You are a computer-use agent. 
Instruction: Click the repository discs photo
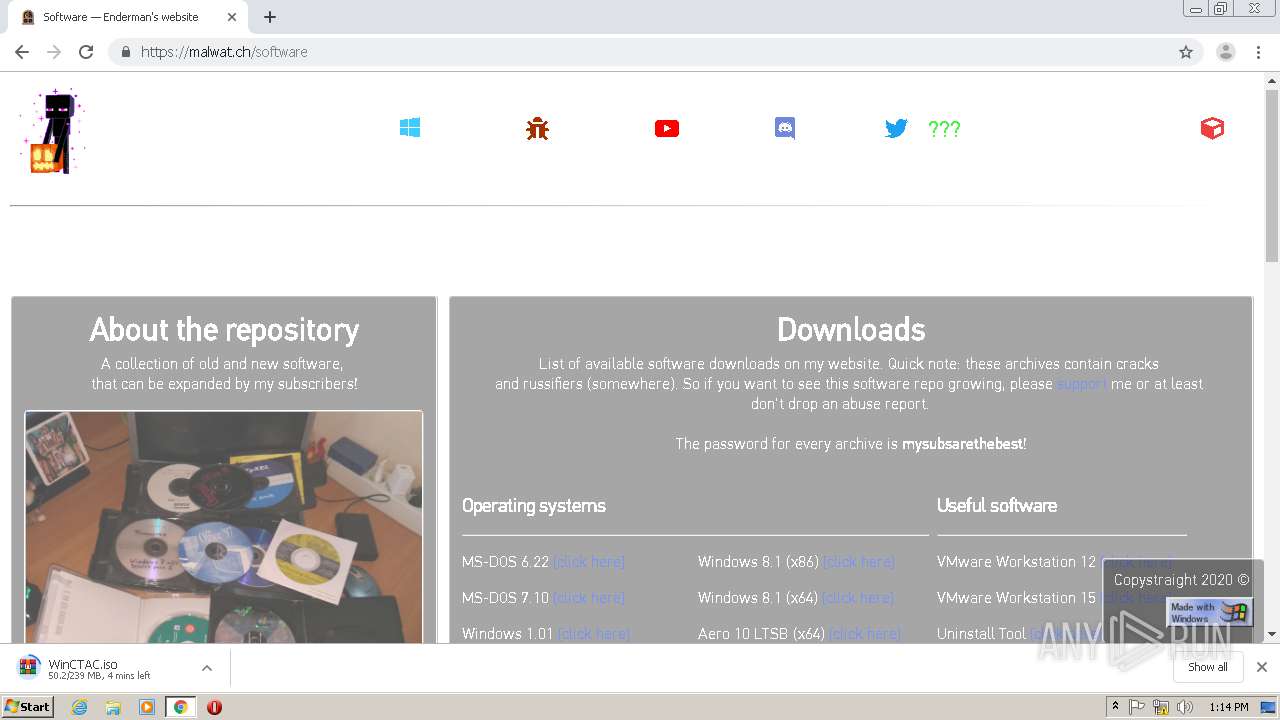(x=224, y=527)
